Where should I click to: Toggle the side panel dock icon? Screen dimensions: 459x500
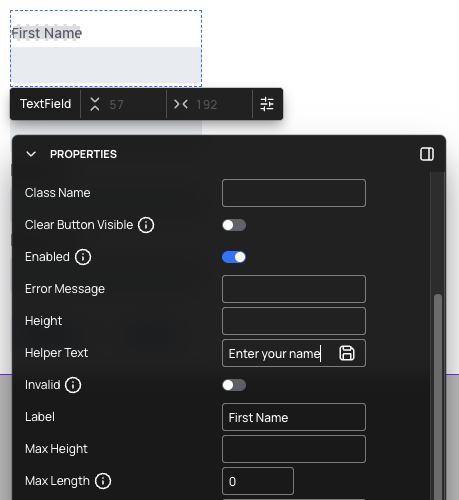427,154
